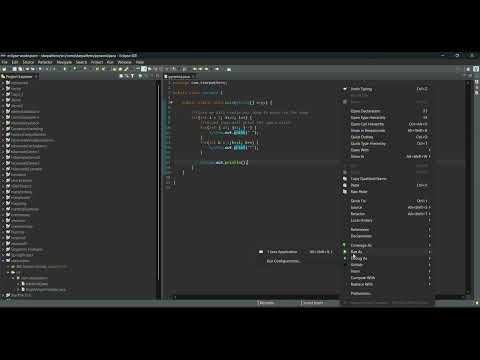Click the Open Perspective icon at top right

pyautogui.click(x=468, y=69)
